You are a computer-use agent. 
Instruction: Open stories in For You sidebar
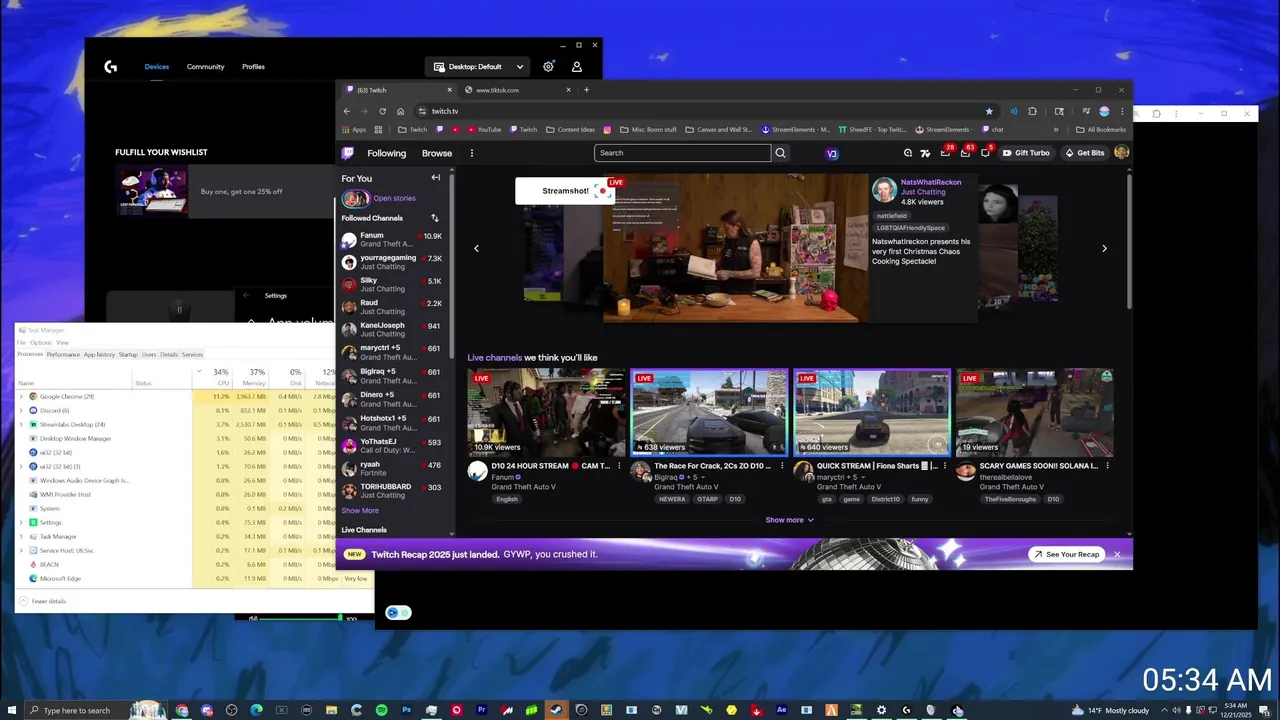(x=380, y=198)
